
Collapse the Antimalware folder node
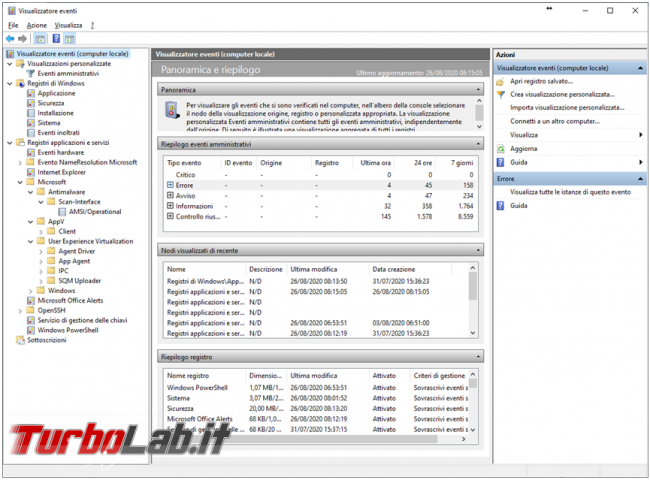pos(30,192)
